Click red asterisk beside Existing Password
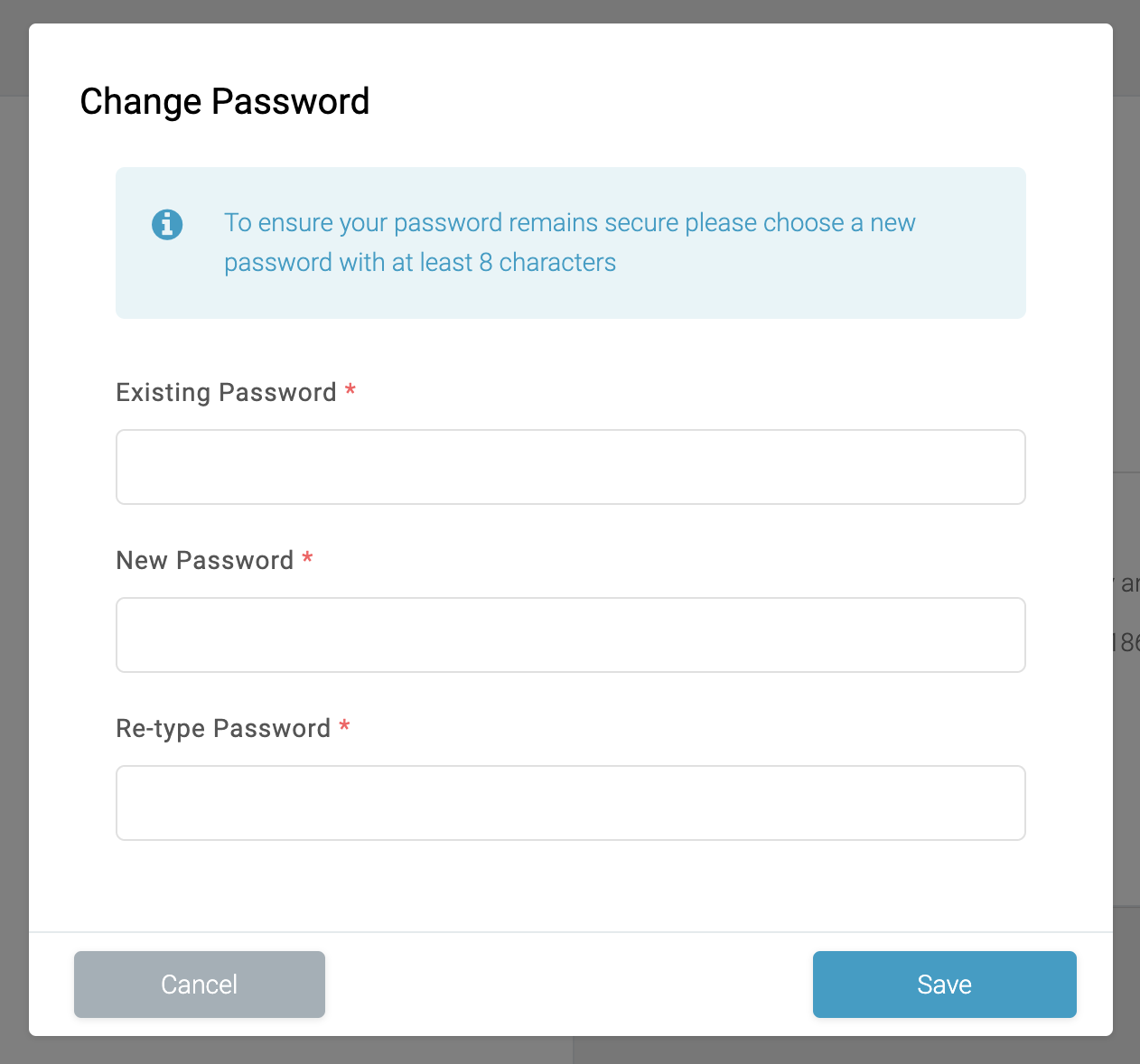Screen dimensions: 1140x1064 tap(350, 390)
